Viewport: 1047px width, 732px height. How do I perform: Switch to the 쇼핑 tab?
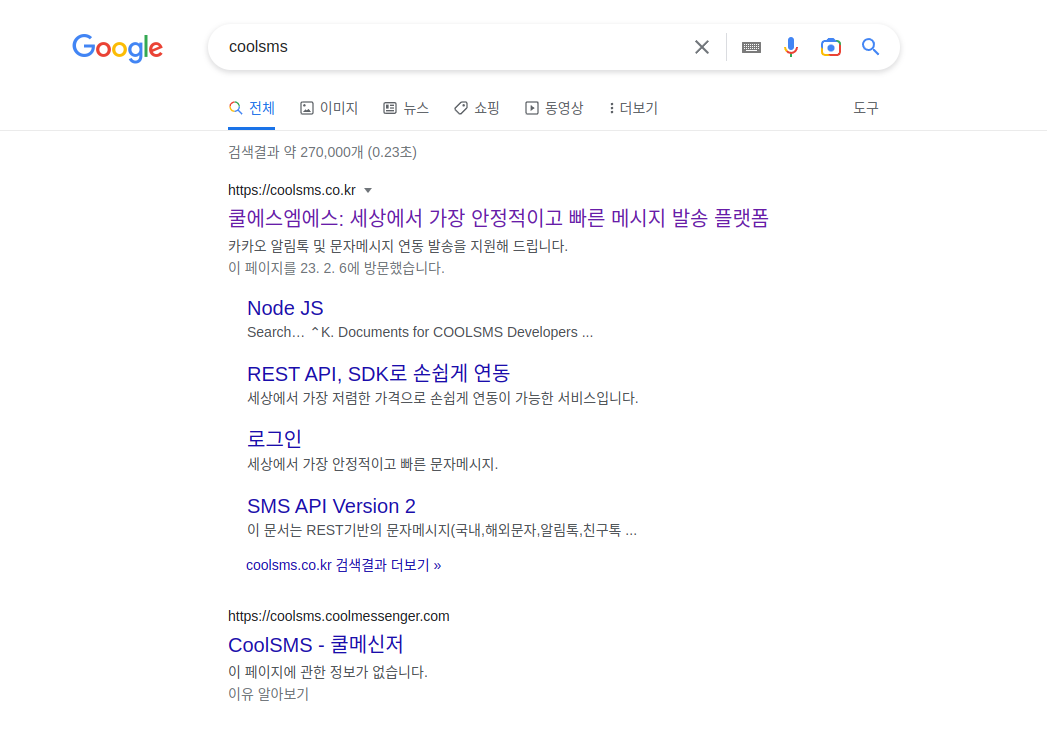[x=477, y=108]
